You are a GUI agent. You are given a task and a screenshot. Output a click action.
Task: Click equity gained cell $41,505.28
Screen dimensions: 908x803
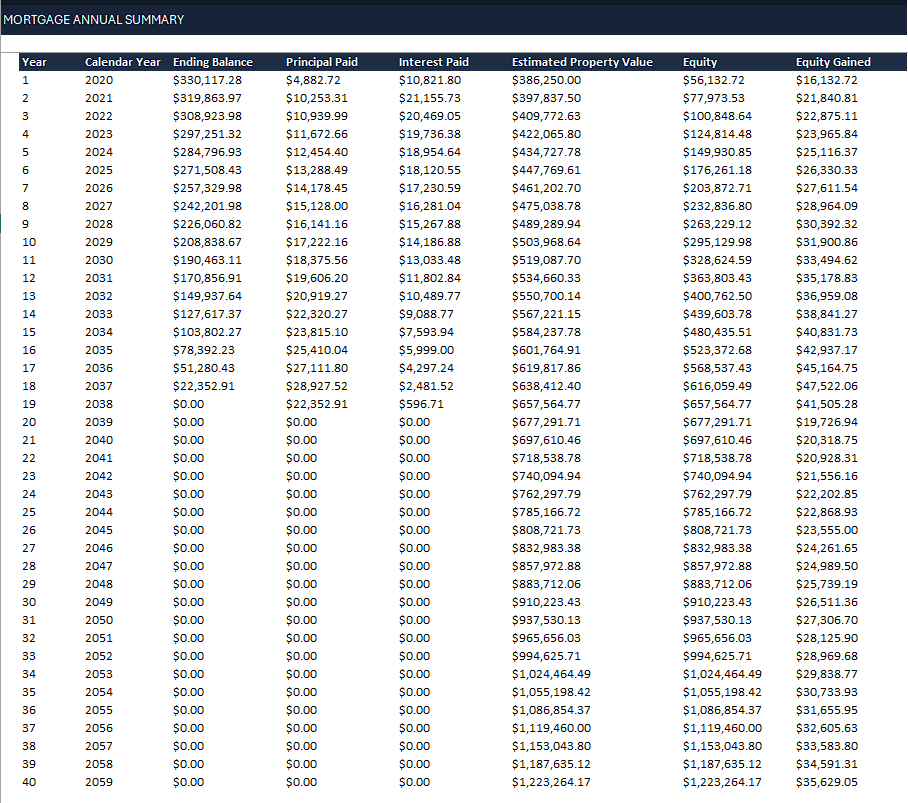point(826,404)
